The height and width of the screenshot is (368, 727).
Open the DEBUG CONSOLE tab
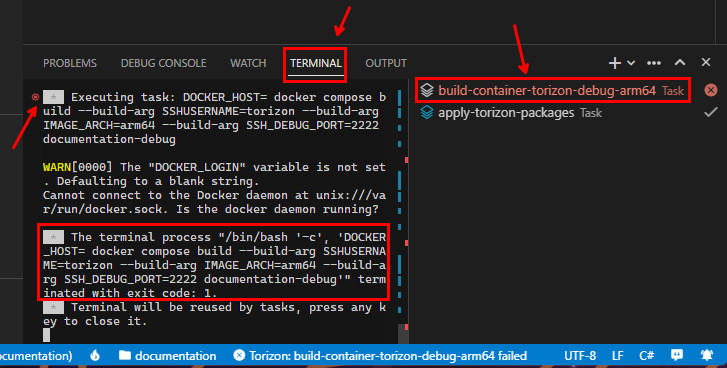click(163, 63)
